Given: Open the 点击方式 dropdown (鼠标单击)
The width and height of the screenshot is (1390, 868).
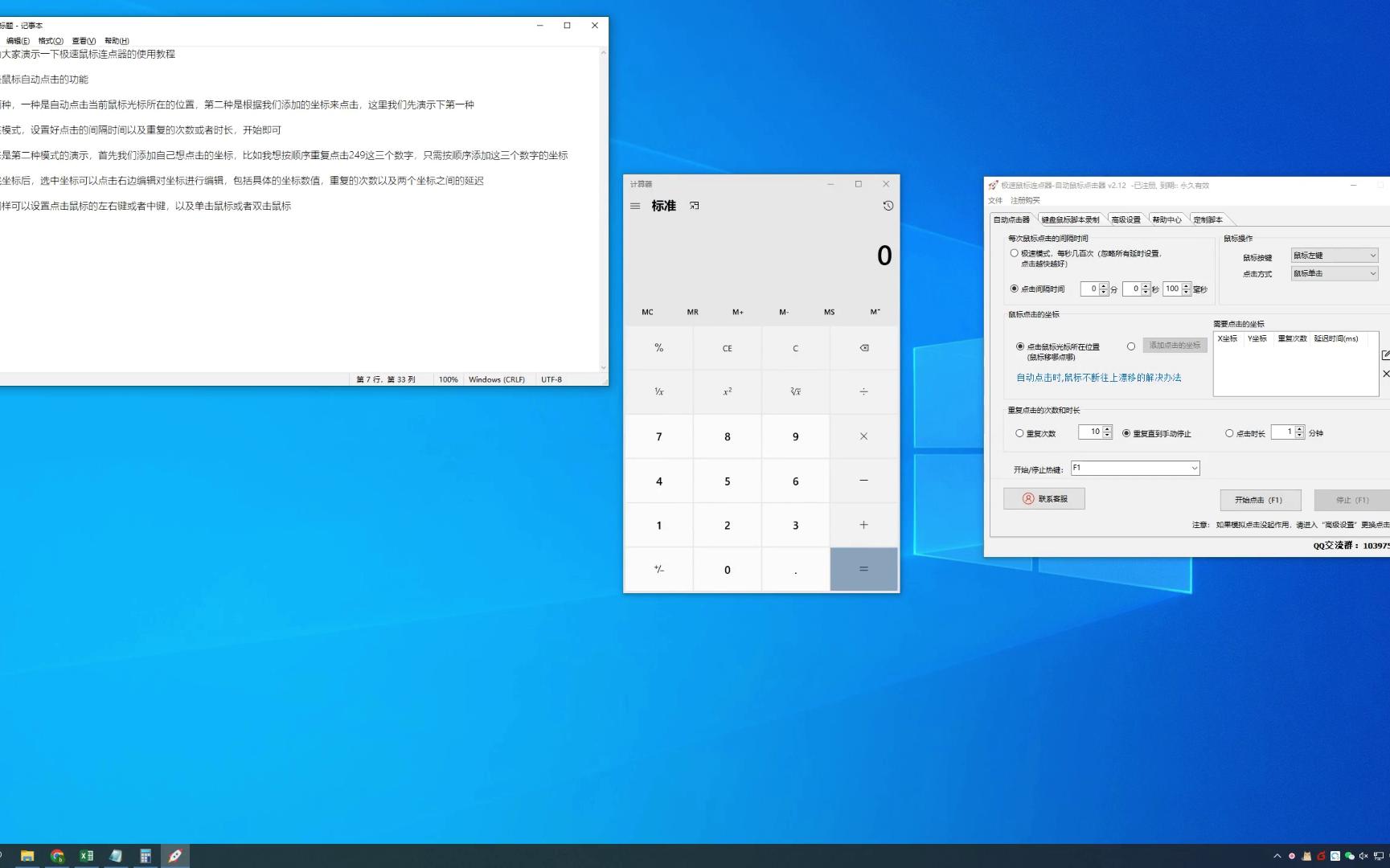Looking at the screenshot, I should (1335, 273).
